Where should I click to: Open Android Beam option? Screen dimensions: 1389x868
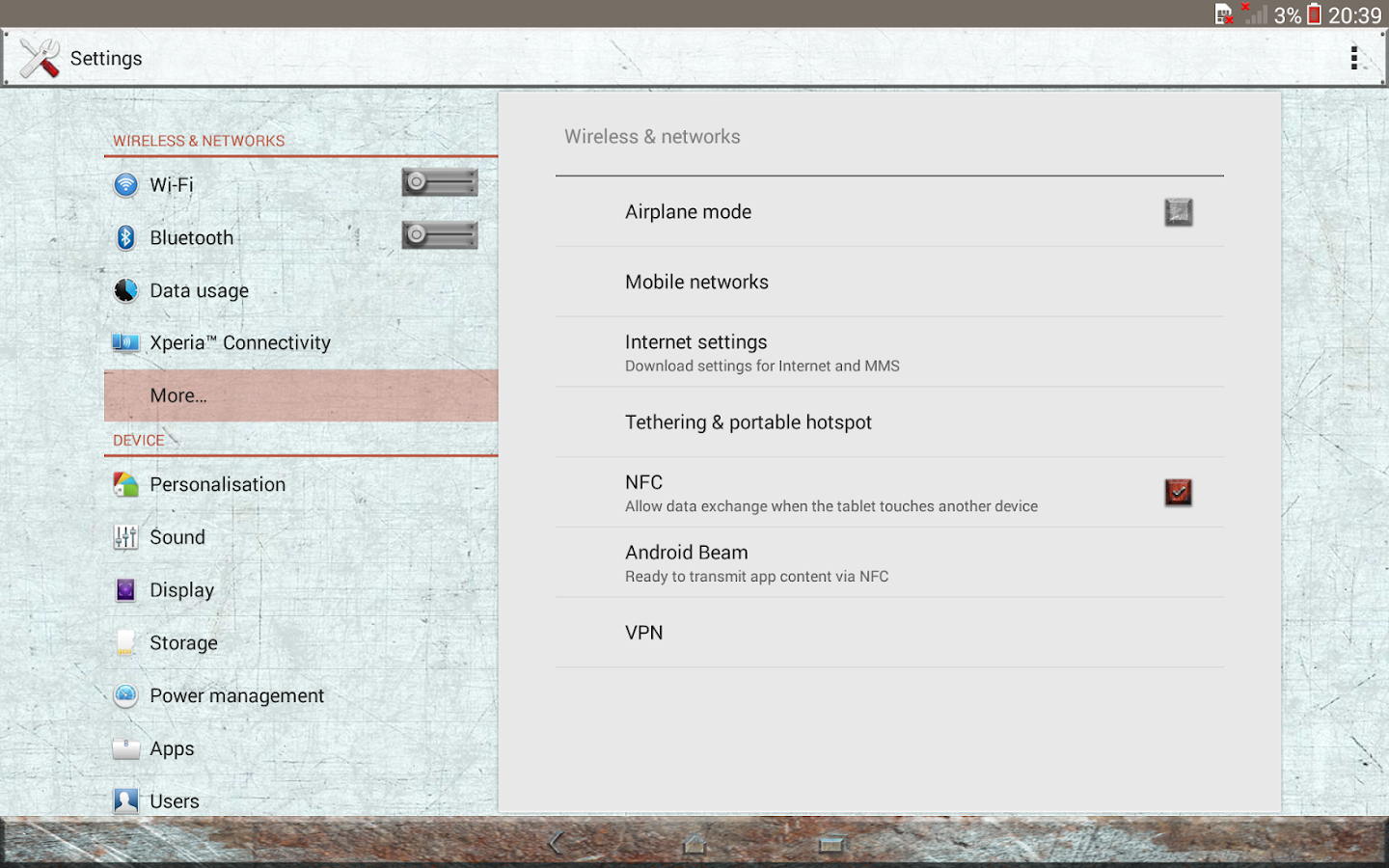[x=889, y=562]
